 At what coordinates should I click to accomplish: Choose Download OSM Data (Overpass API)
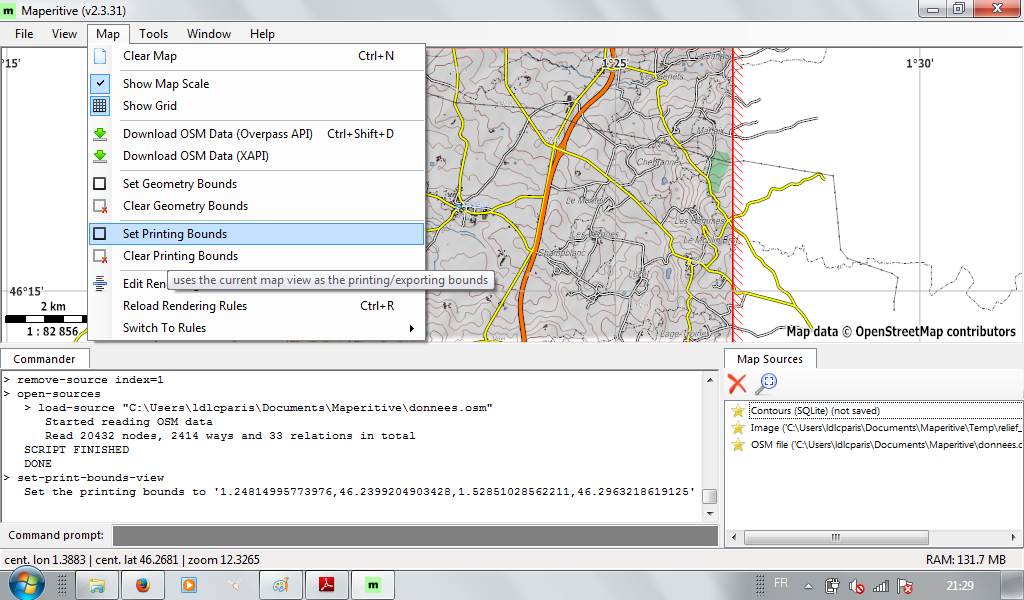pyautogui.click(x=257, y=134)
